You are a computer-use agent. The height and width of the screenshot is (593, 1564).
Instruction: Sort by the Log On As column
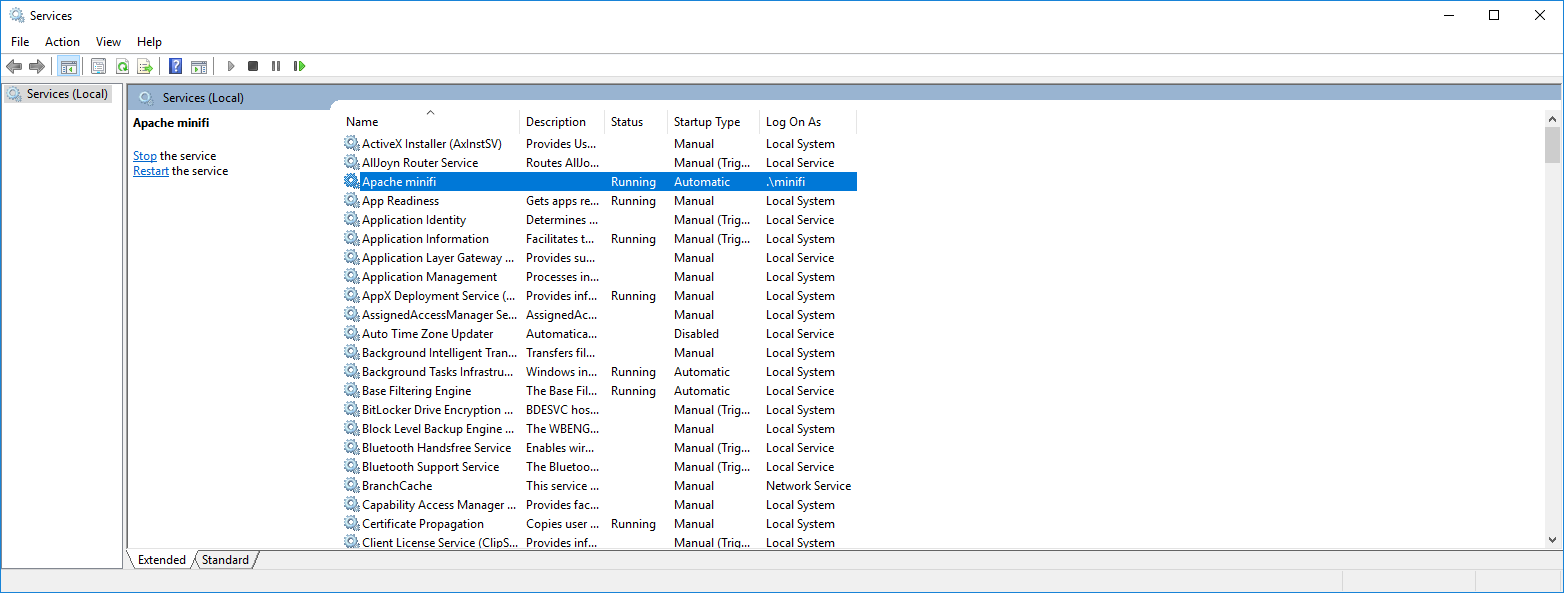click(793, 122)
